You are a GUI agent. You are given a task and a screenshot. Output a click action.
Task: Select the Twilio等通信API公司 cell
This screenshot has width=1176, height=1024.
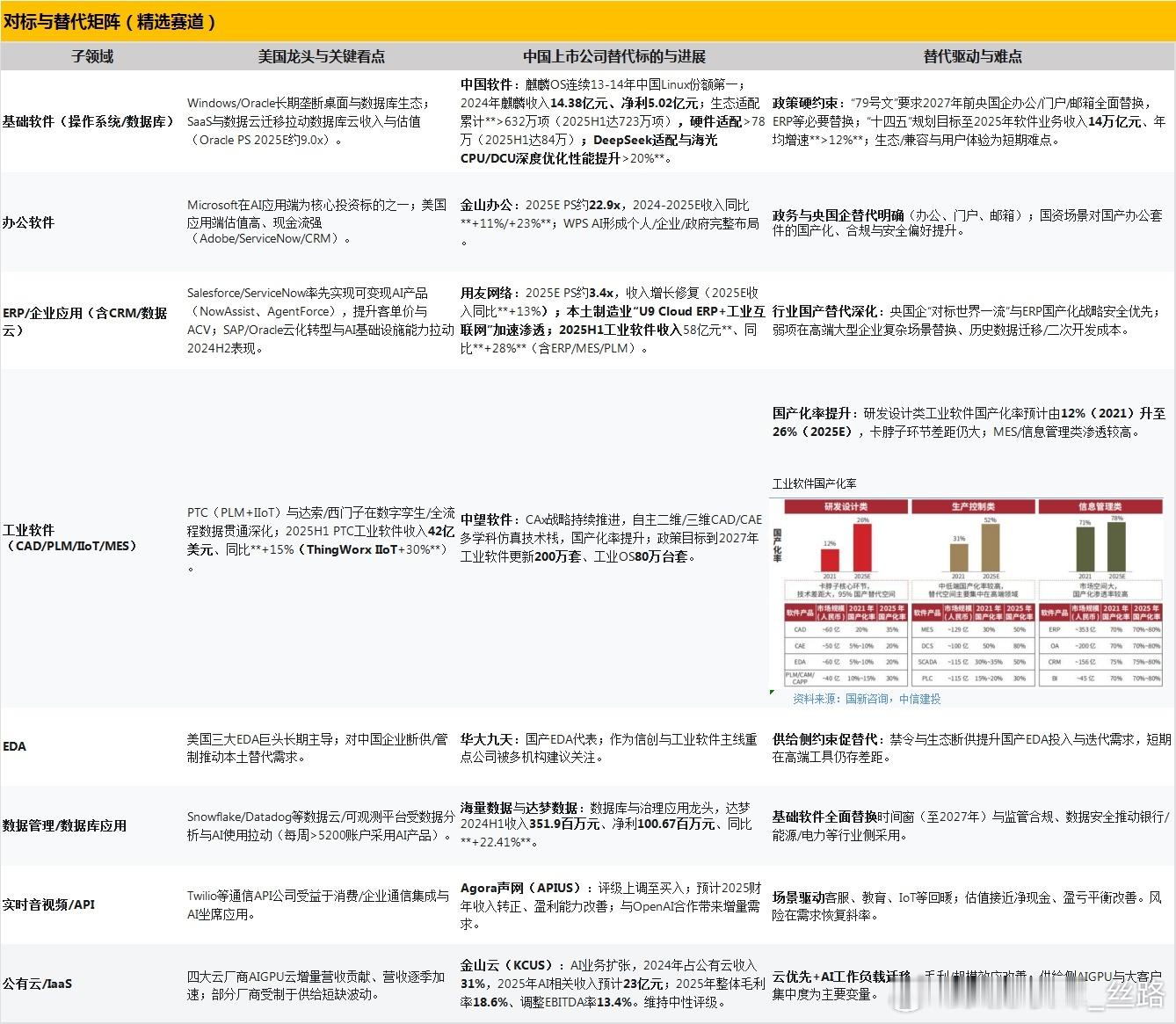318,905
